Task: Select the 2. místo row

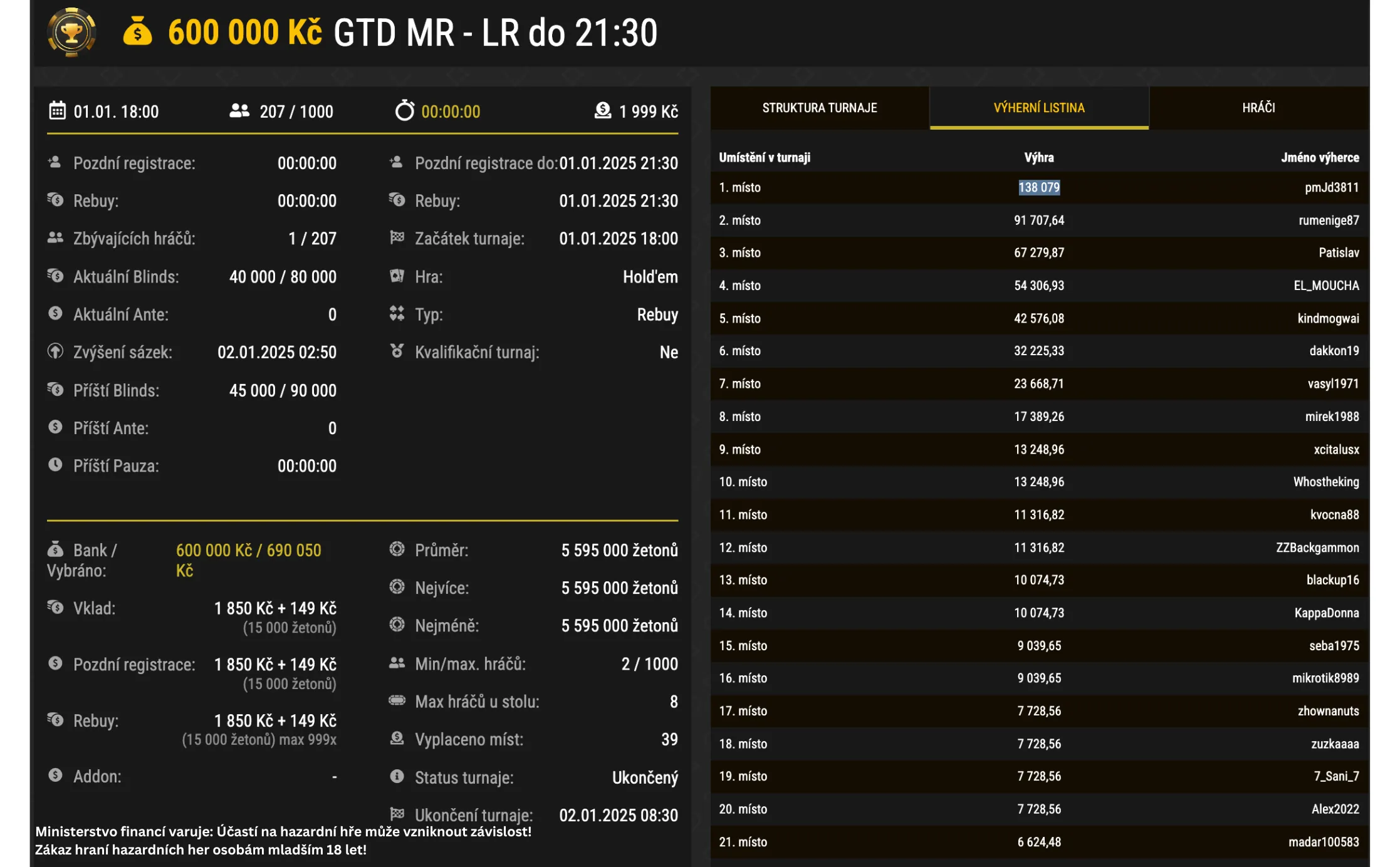Action: pos(1040,220)
